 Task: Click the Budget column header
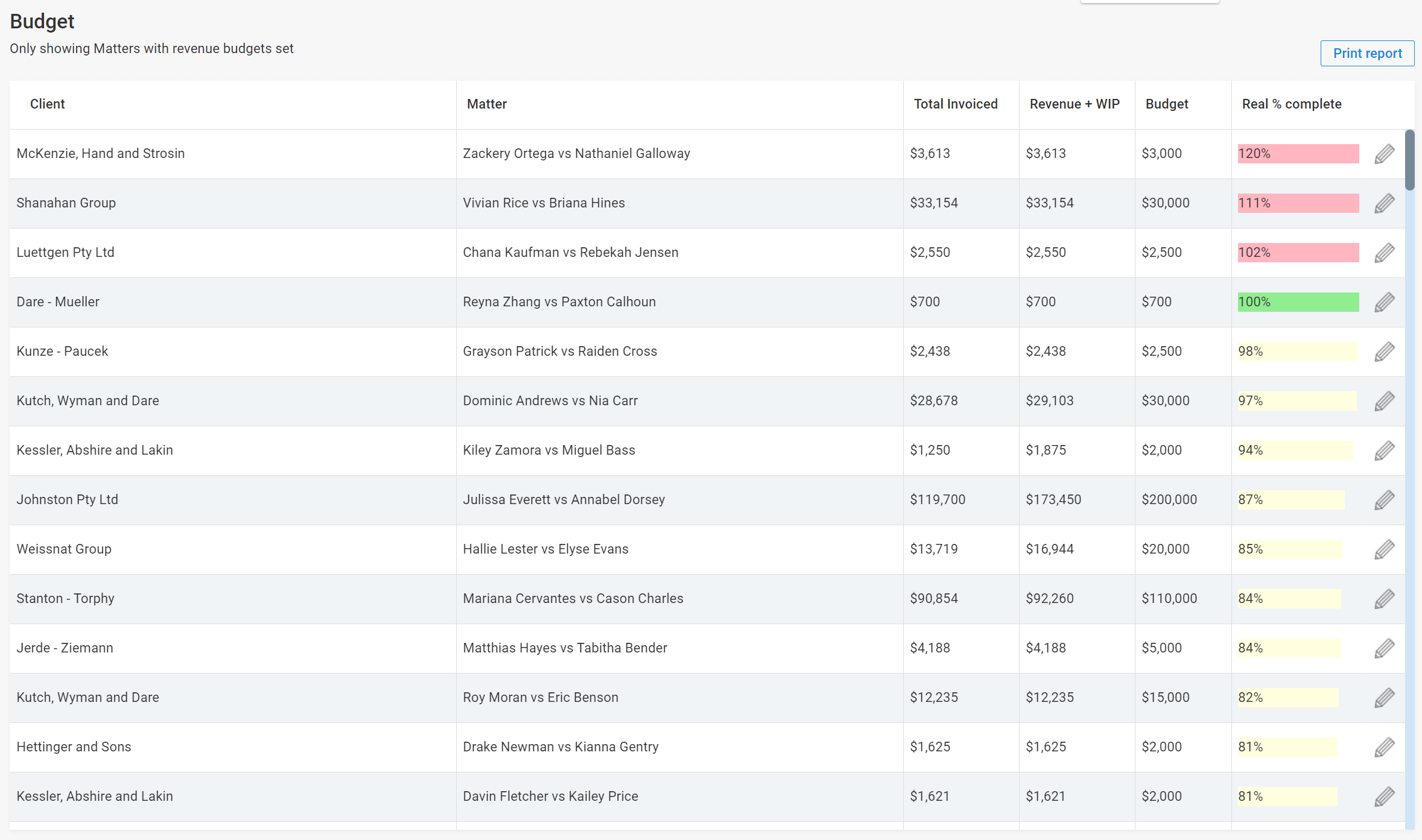pos(1167,104)
